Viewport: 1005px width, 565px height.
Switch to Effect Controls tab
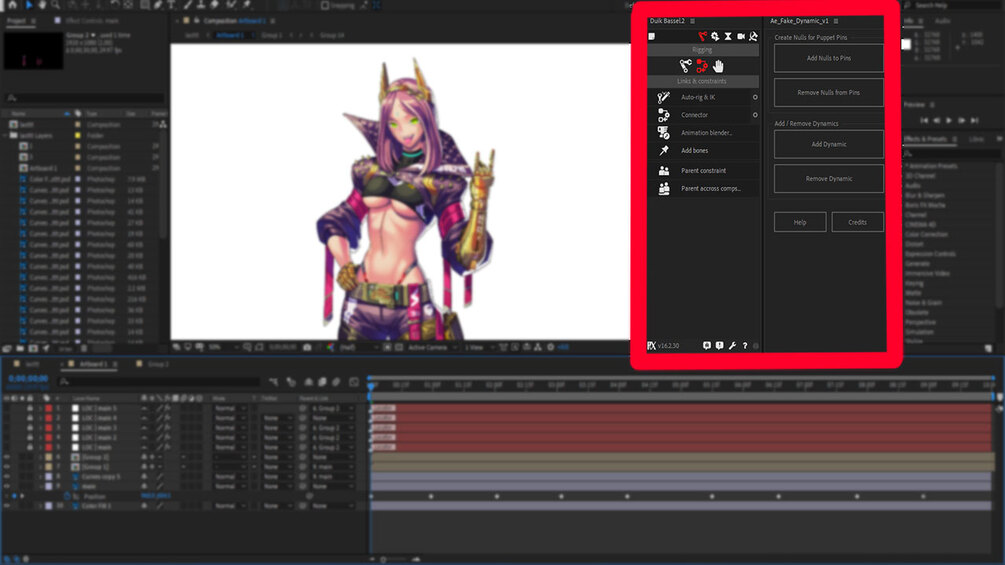pyautogui.click(x=91, y=21)
